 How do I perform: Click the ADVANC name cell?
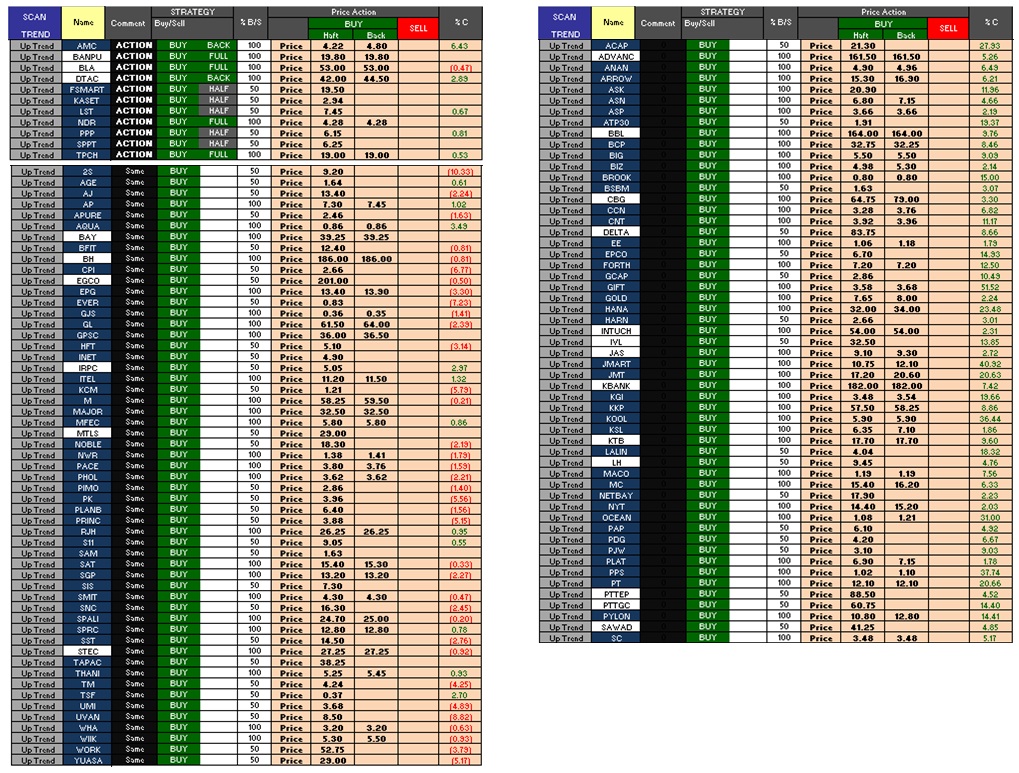click(616, 57)
